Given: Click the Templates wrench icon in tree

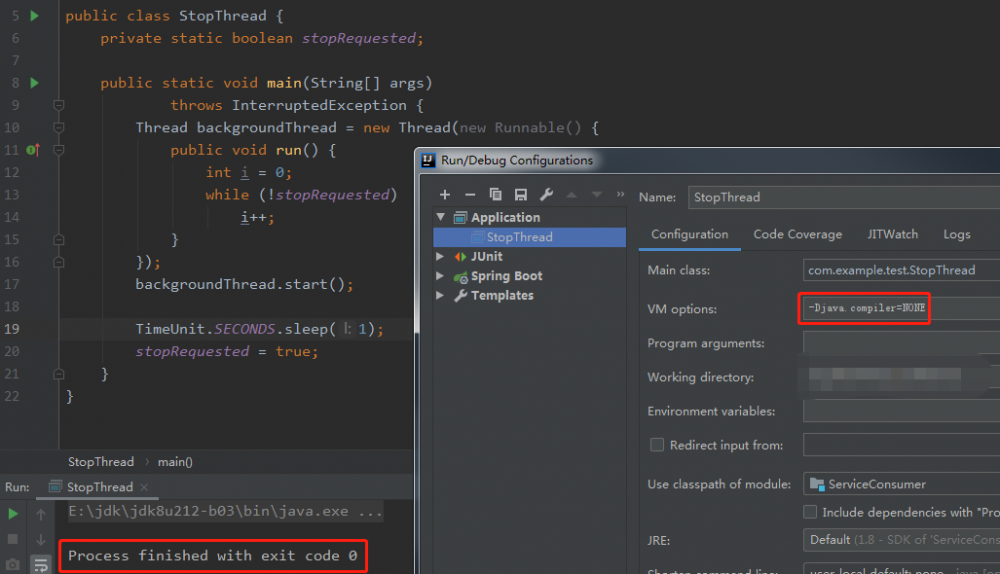Looking at the screenshot, I should tap(460, 295).
